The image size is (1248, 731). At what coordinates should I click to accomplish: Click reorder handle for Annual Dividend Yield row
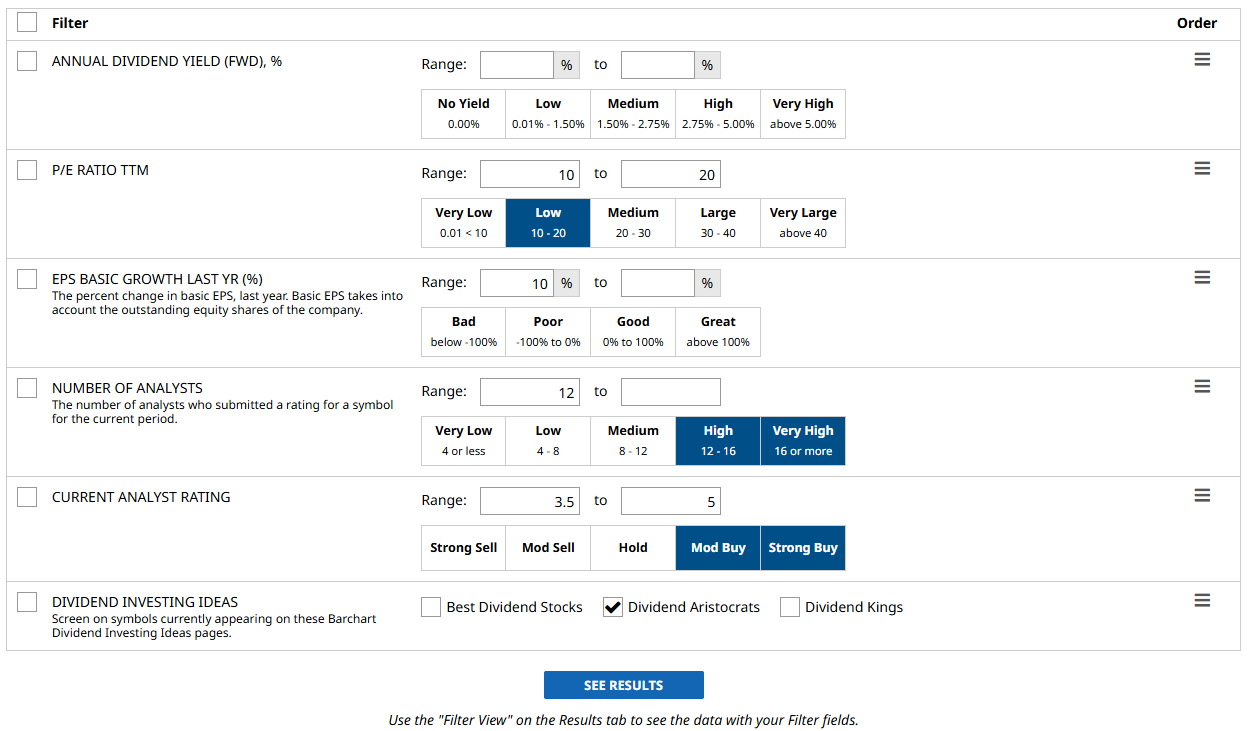click(x=1202, y=60)
